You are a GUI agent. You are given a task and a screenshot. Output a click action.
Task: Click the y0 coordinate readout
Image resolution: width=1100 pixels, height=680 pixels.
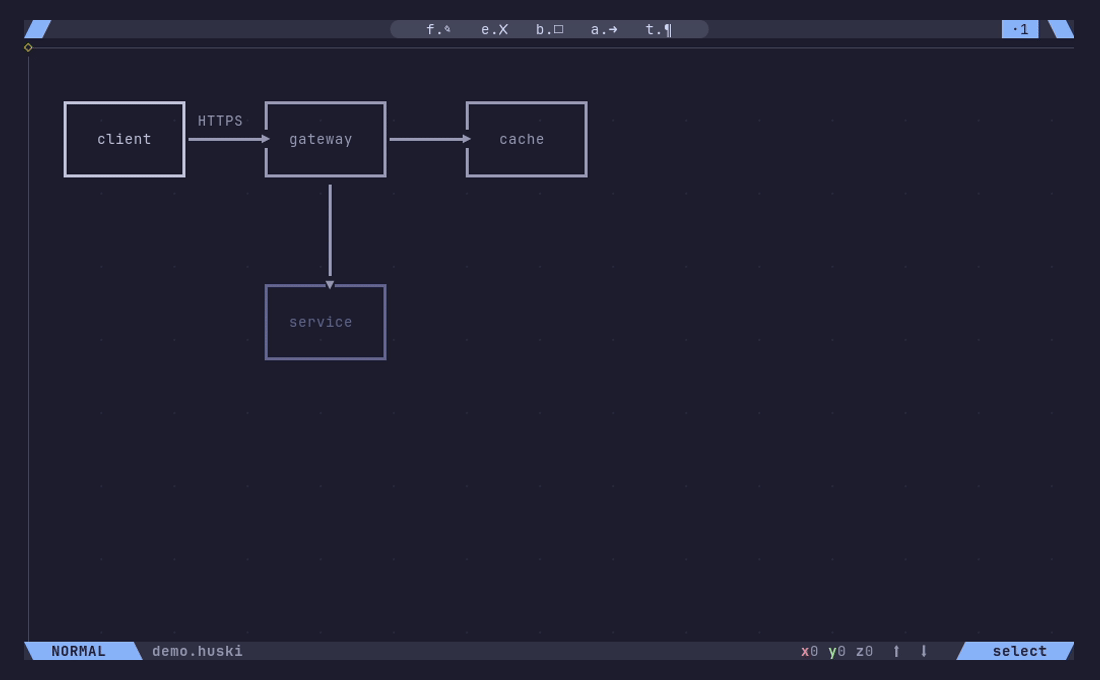tap(837, 651)
